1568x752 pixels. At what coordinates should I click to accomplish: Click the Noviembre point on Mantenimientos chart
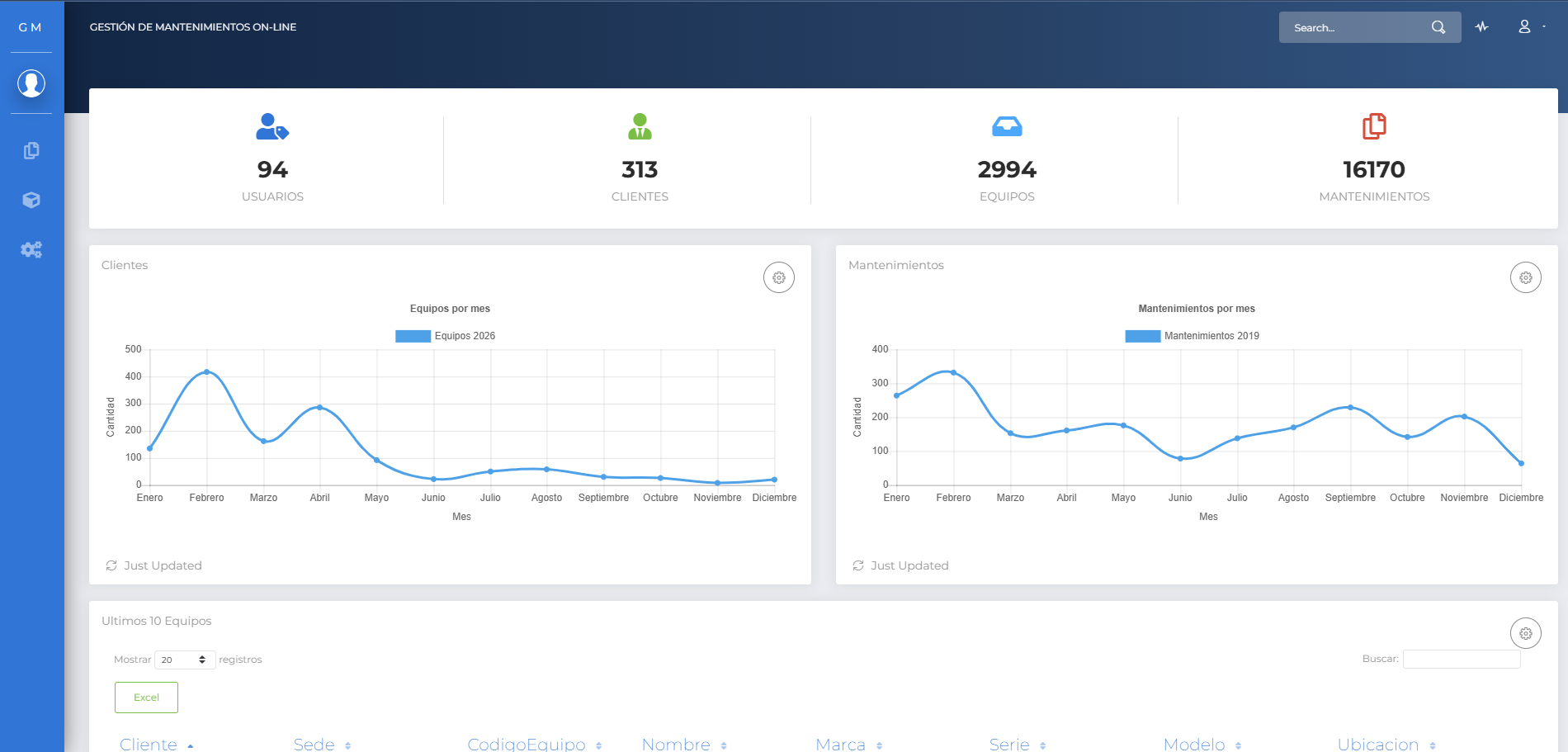click(x=1464, y=416)
